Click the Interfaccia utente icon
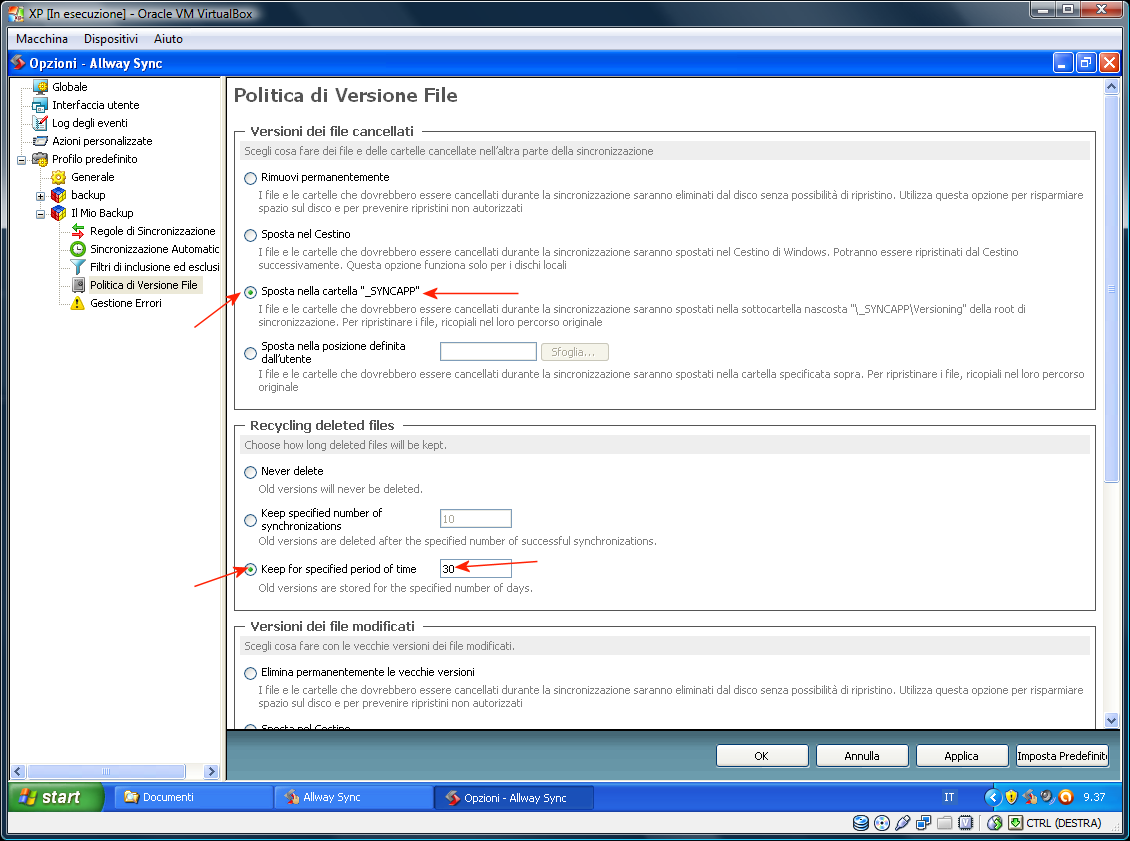 tap(40, 105)
